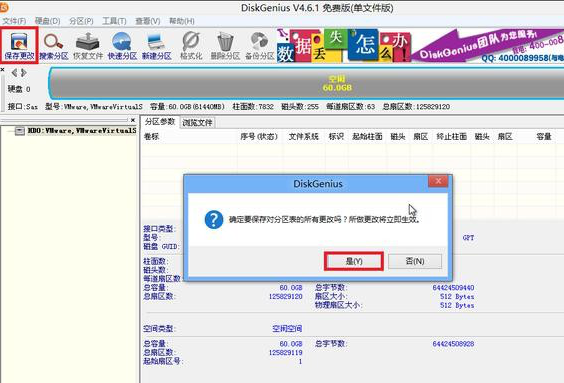The image size is (564, 383).
Task: Close the DiskGenius confirmation dialog
Action: (x=438, y=181)
